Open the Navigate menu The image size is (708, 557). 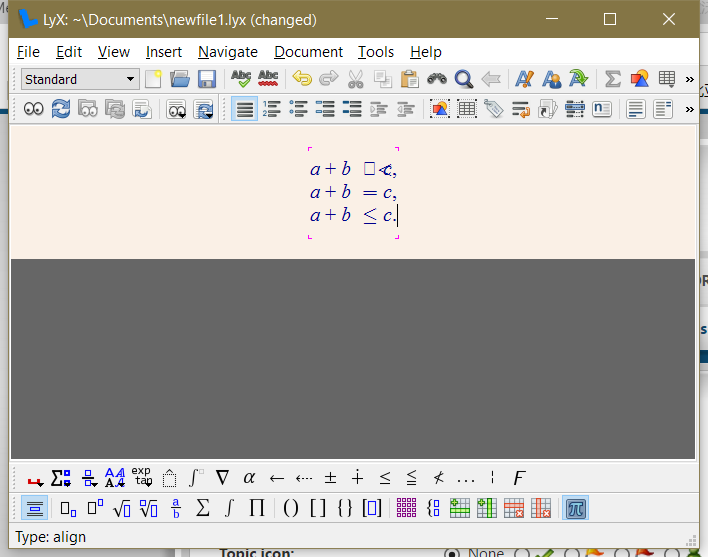point(228,52)
